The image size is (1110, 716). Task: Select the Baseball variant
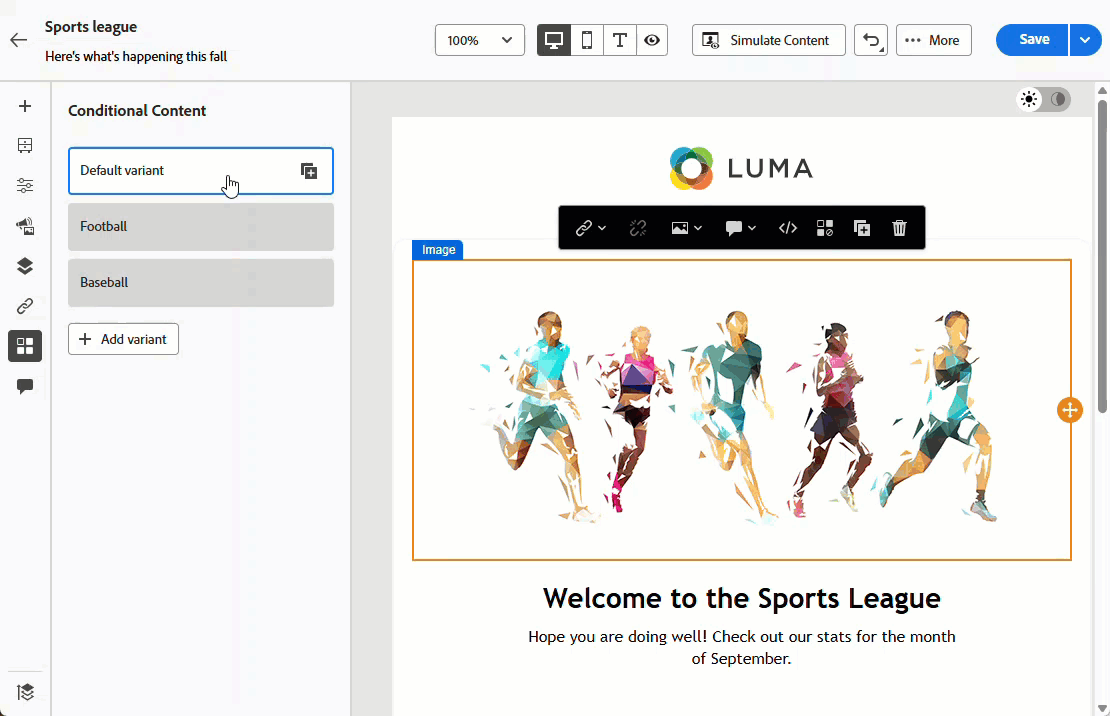coord(201,283)
